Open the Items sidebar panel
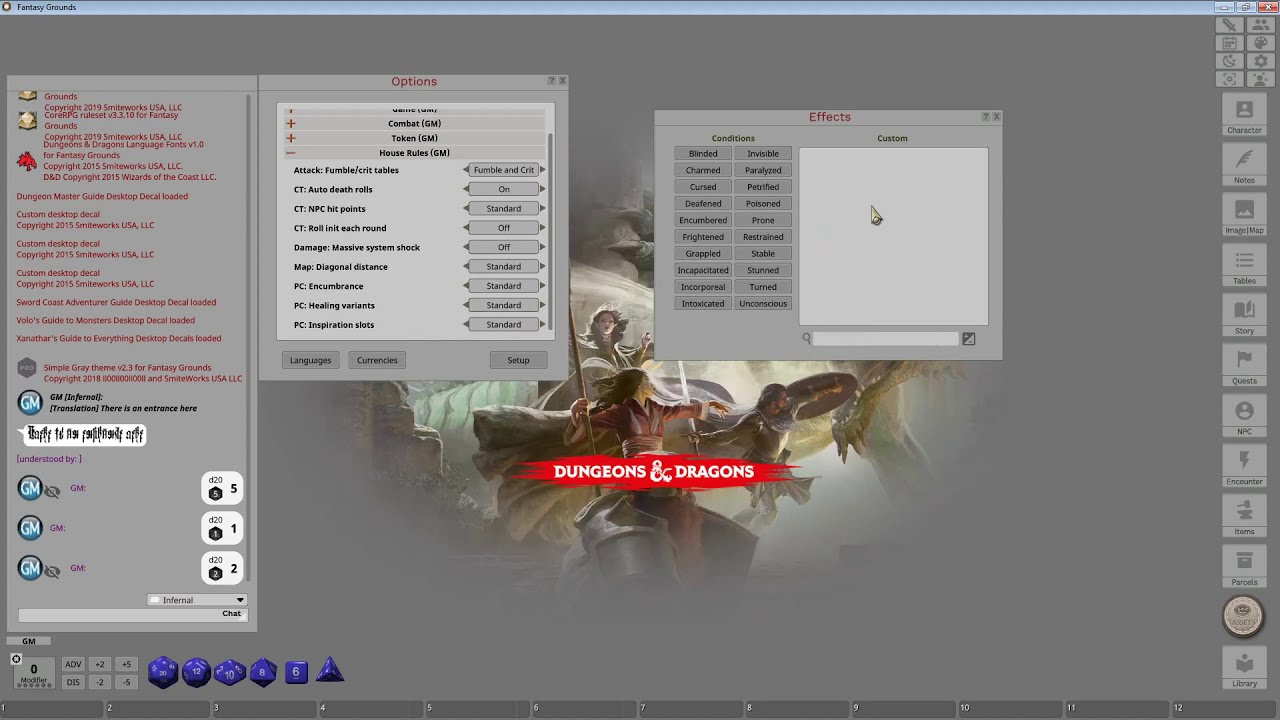Screen dimensions: 1280x720 [1244, 515]
